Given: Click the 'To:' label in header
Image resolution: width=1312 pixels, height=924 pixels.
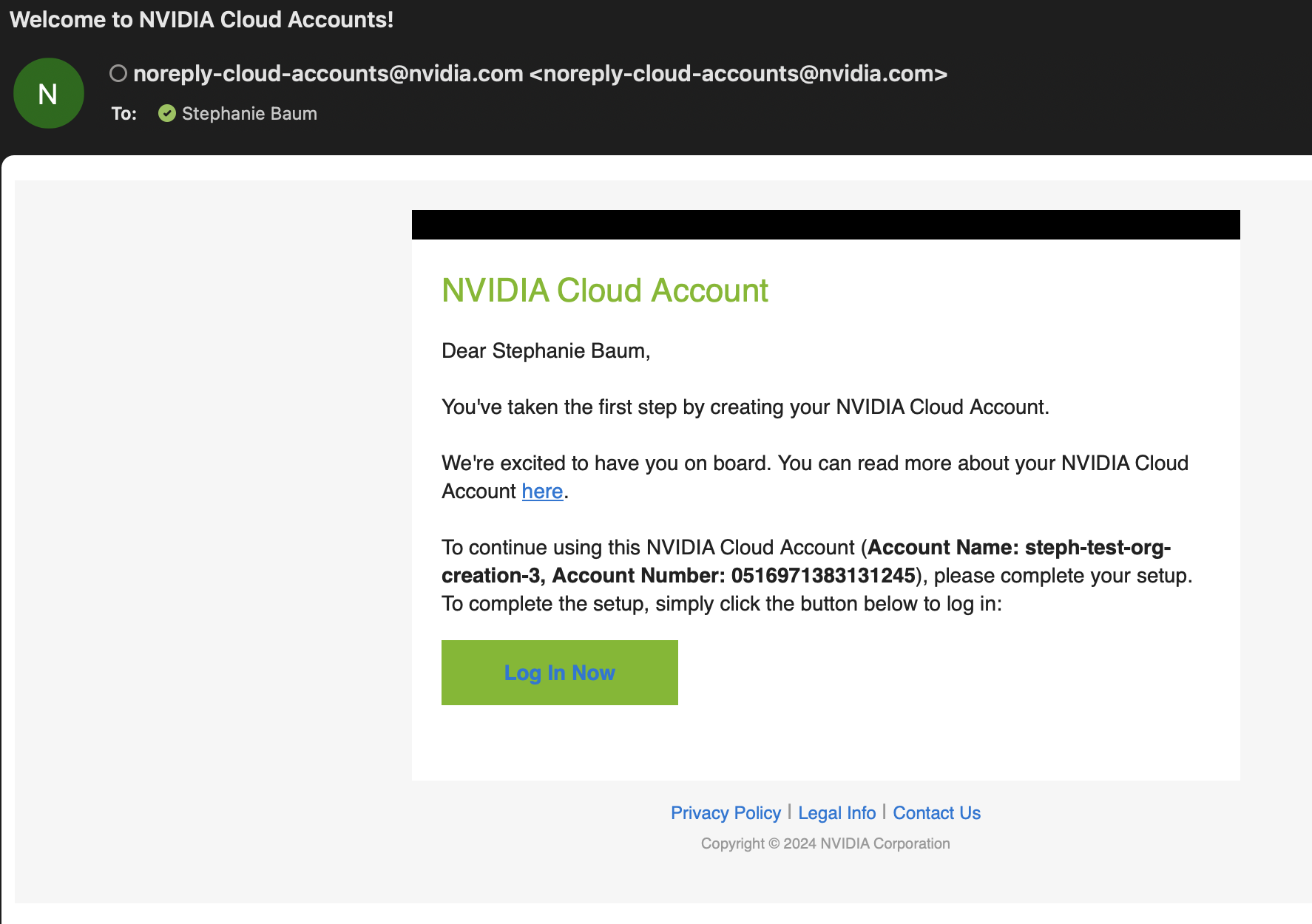Looking at the screenshot, I should (x=124, y=113).
